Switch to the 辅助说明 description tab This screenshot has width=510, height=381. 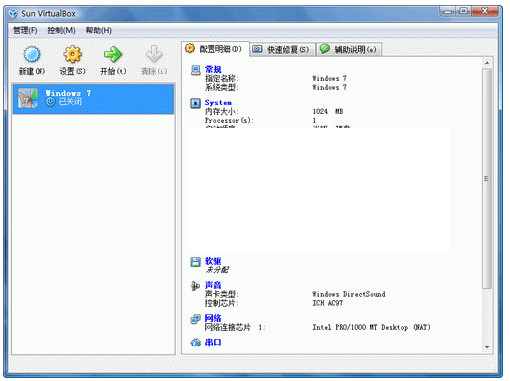[x=349, y=49]
